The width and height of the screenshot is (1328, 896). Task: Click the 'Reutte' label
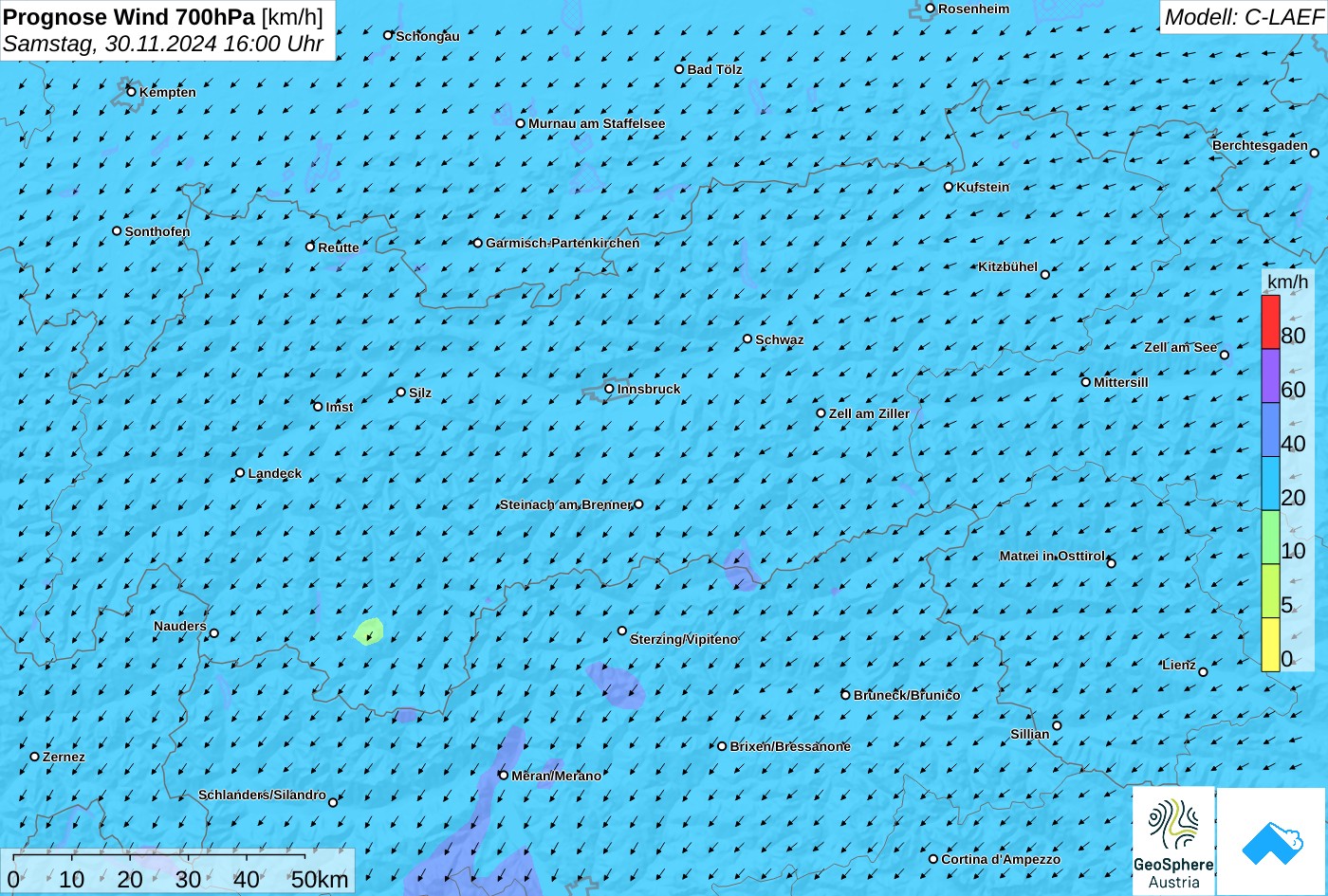coord(339,248)
